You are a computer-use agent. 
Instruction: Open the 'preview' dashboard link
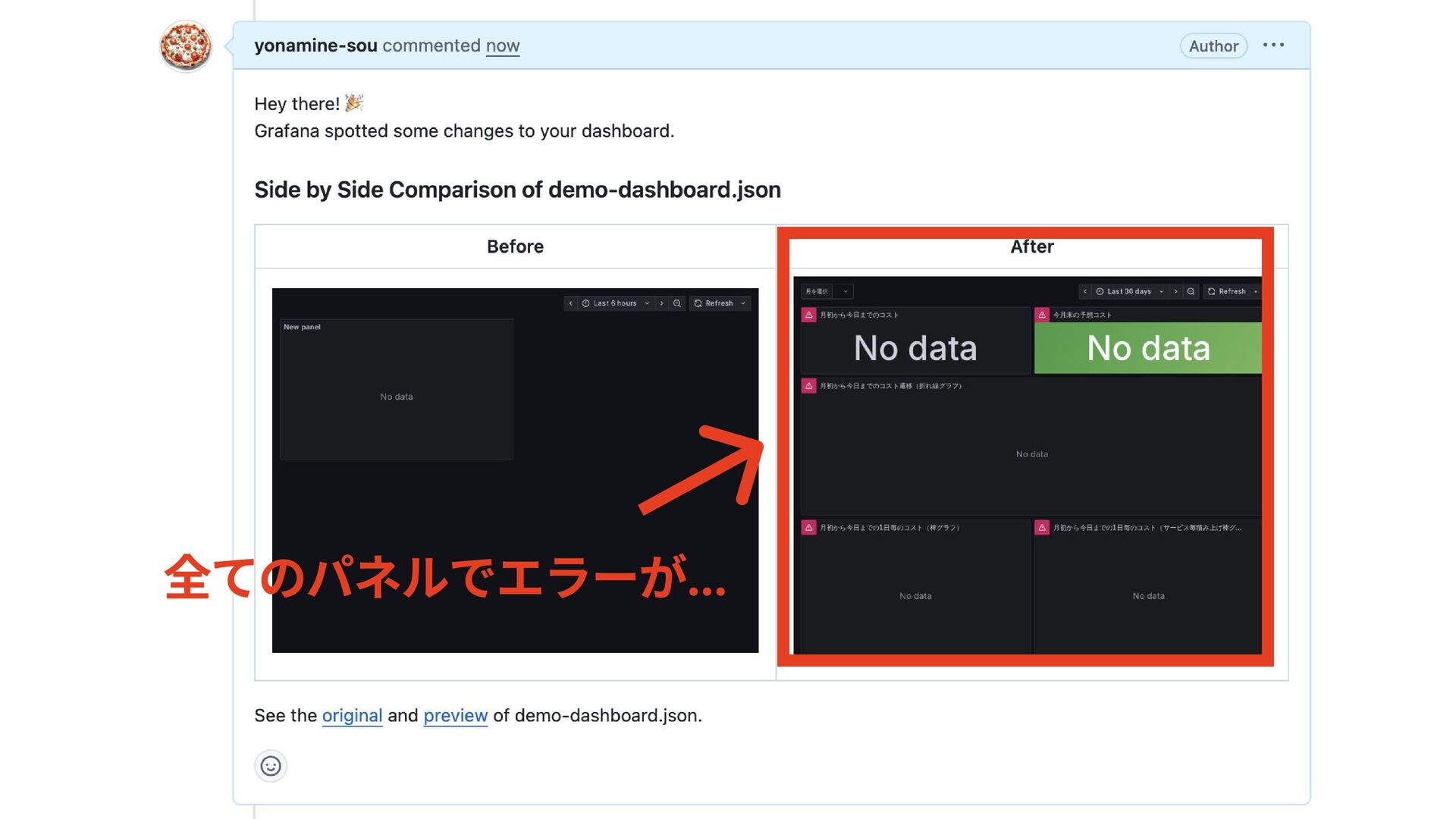(455, 715)
